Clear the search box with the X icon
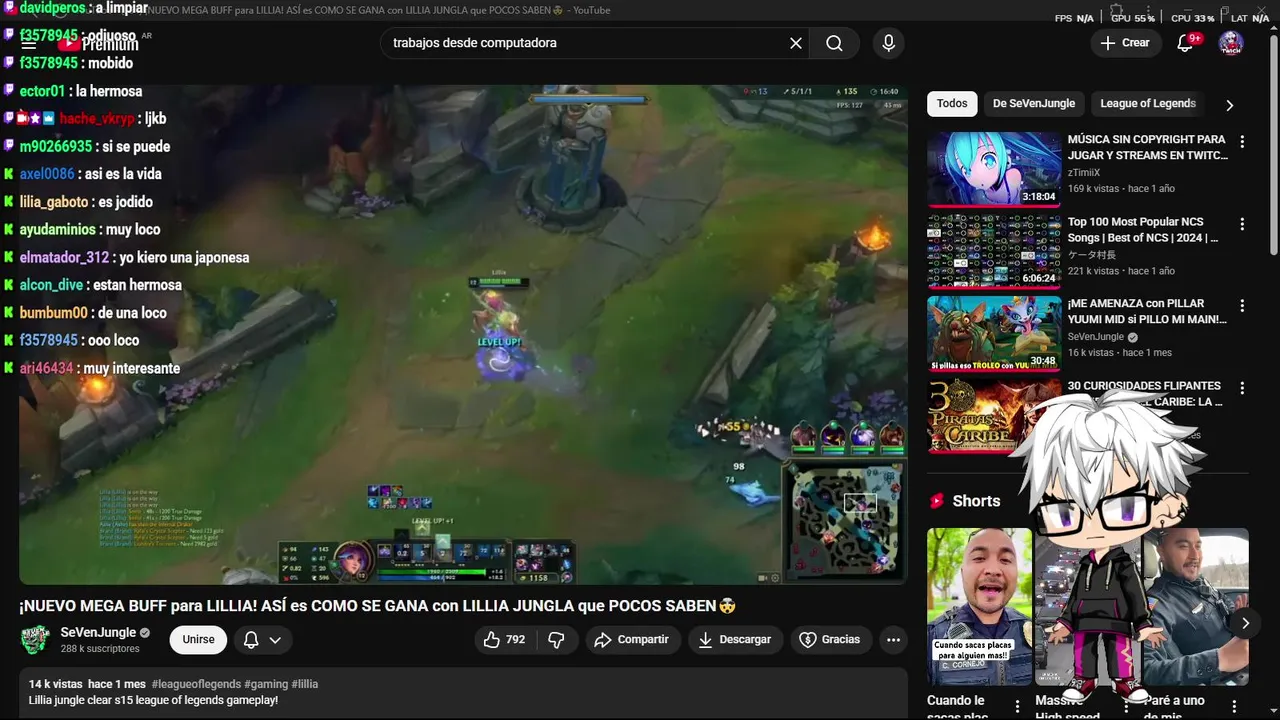The height and width of the screenshot is (720, 1280). [796, 43]
